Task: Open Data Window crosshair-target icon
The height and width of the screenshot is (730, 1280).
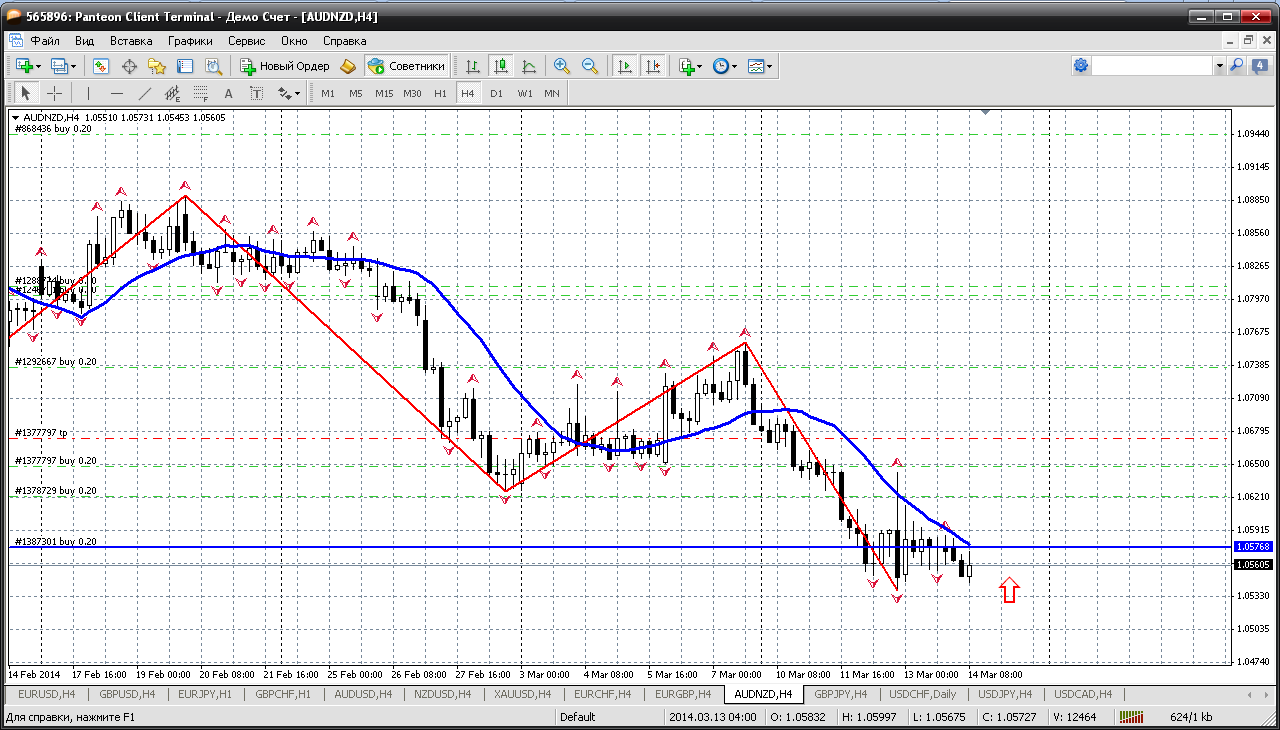Action: click(129, 66)
